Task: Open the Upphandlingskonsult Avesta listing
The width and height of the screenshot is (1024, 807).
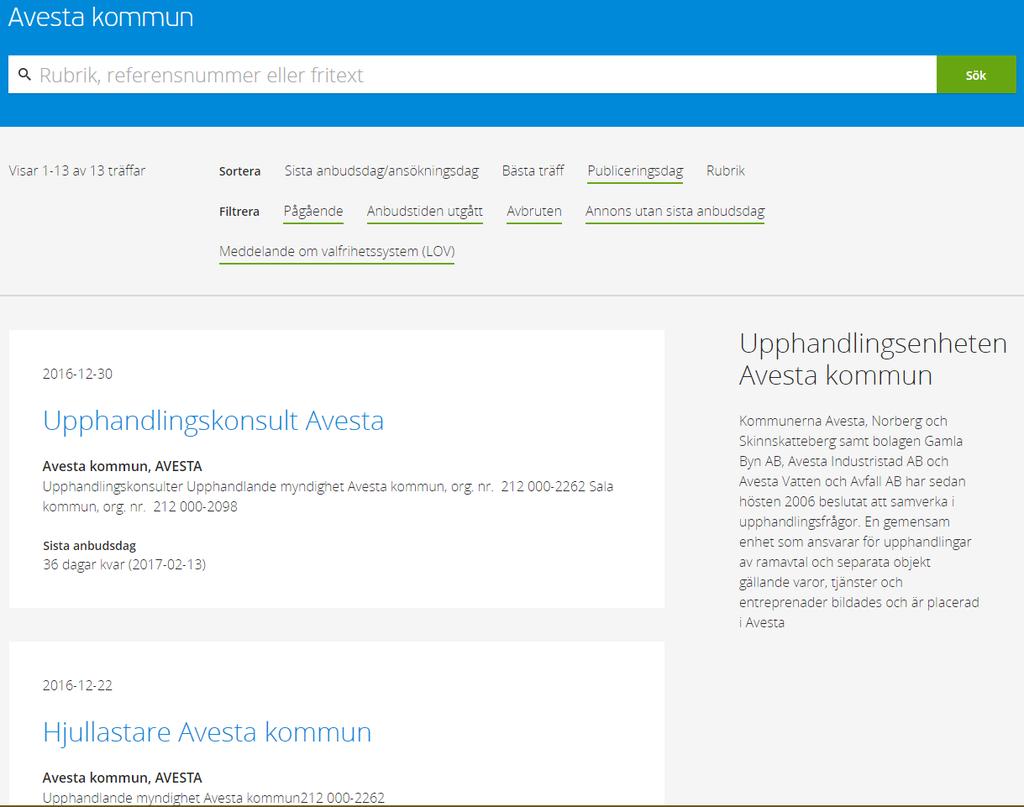Action: [213, 420]
